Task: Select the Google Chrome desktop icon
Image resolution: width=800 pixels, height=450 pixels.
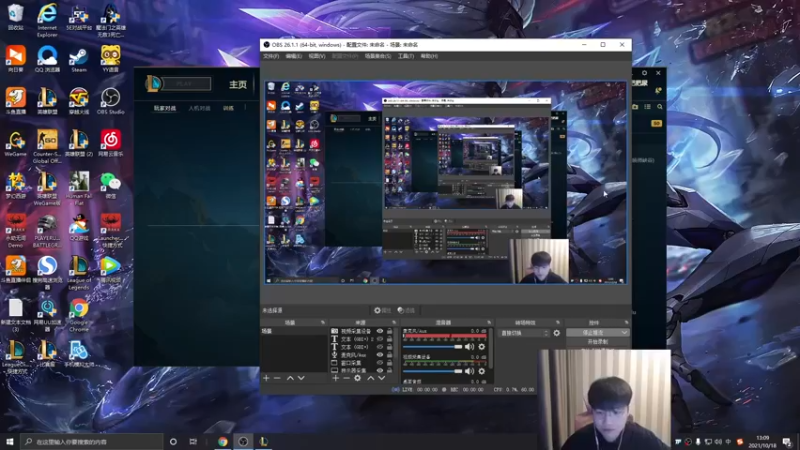Action: coord(79,316)
